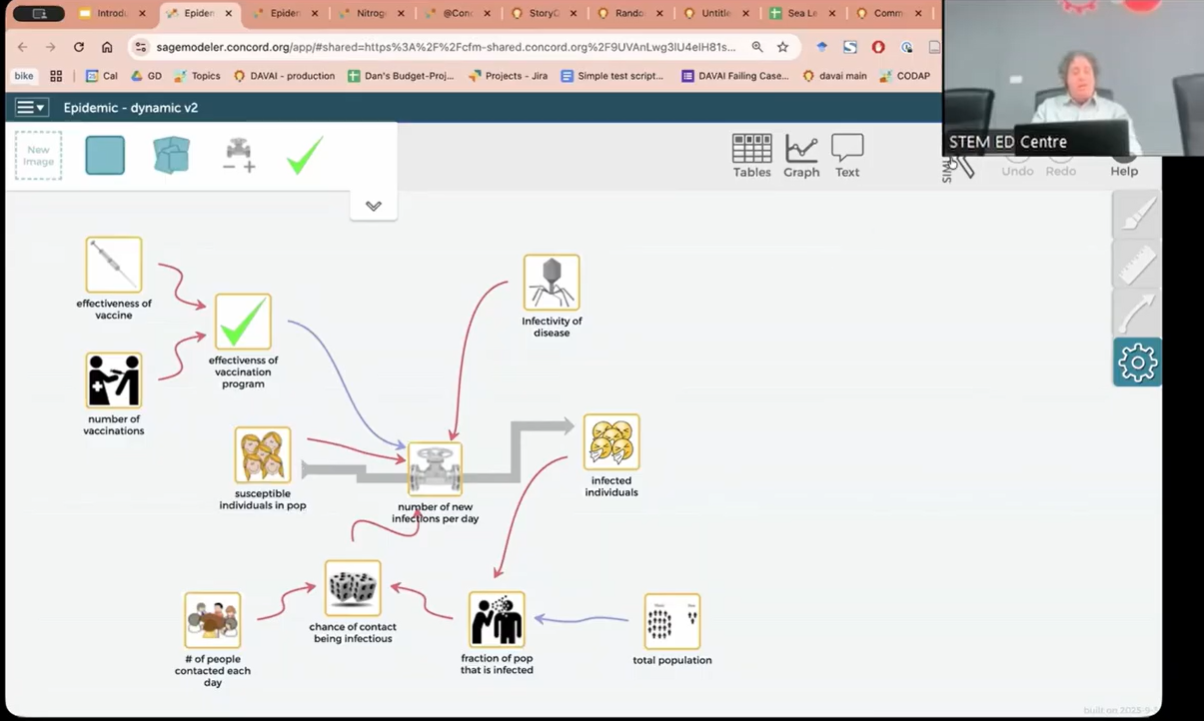Select the blue square variable palette item
The width and height of the screenshot is (1204, 721).
tap(105, 155)
